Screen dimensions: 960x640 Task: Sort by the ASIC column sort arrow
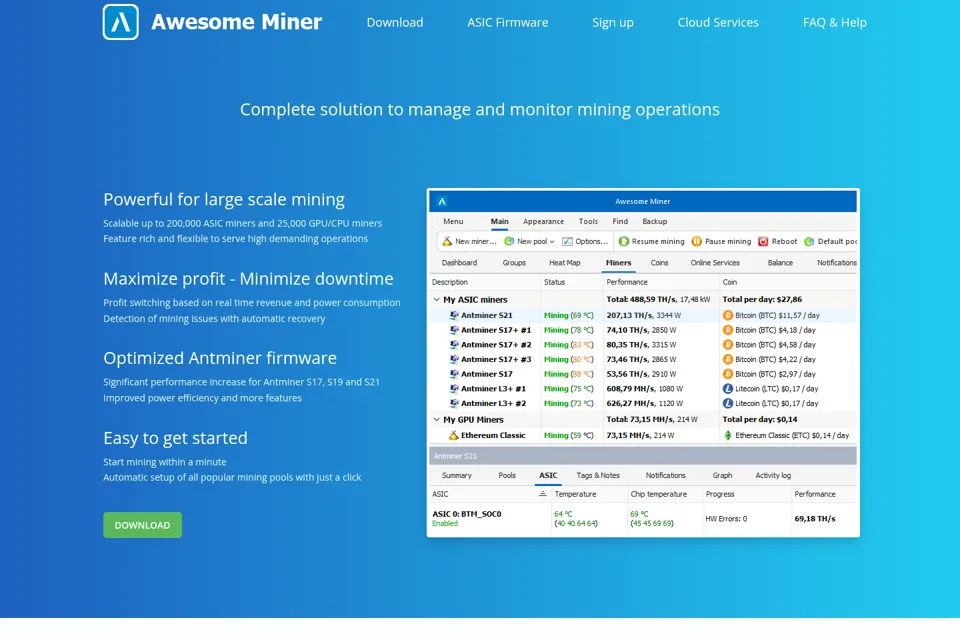542,494
